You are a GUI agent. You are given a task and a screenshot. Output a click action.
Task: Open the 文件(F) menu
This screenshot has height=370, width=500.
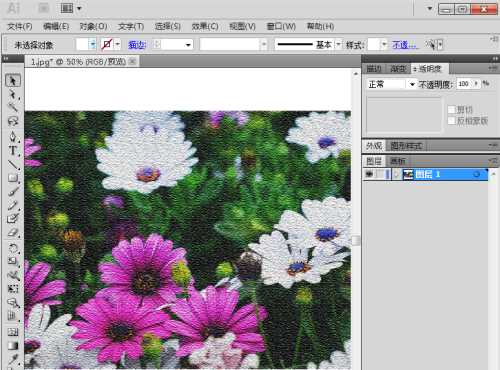tap(20, 26)
